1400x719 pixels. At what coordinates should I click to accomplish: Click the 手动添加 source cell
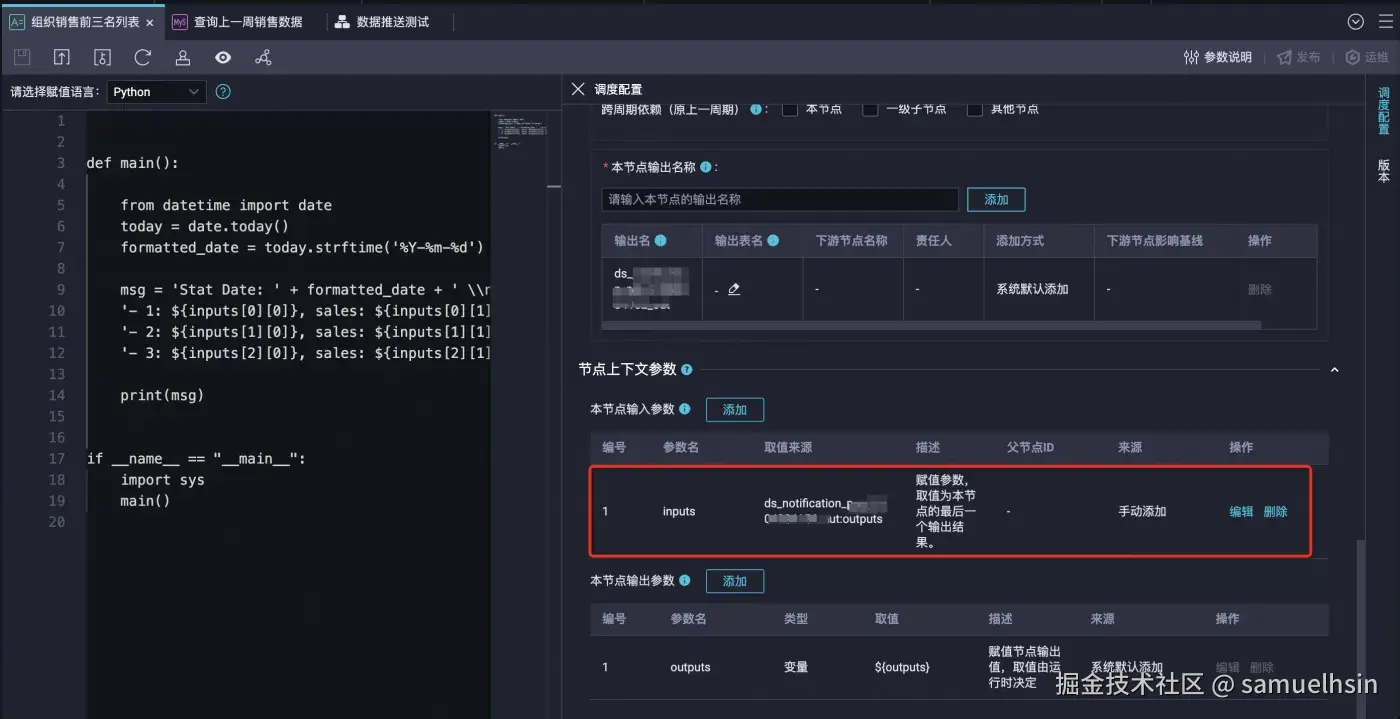click(1142, 511)
